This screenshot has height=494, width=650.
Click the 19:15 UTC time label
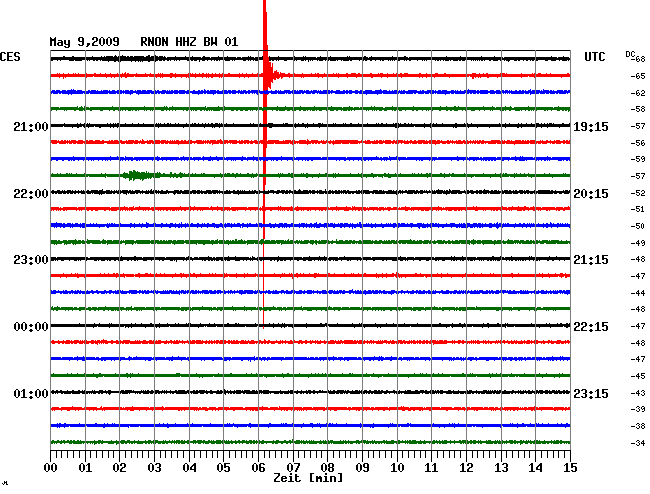click(591, 126)
